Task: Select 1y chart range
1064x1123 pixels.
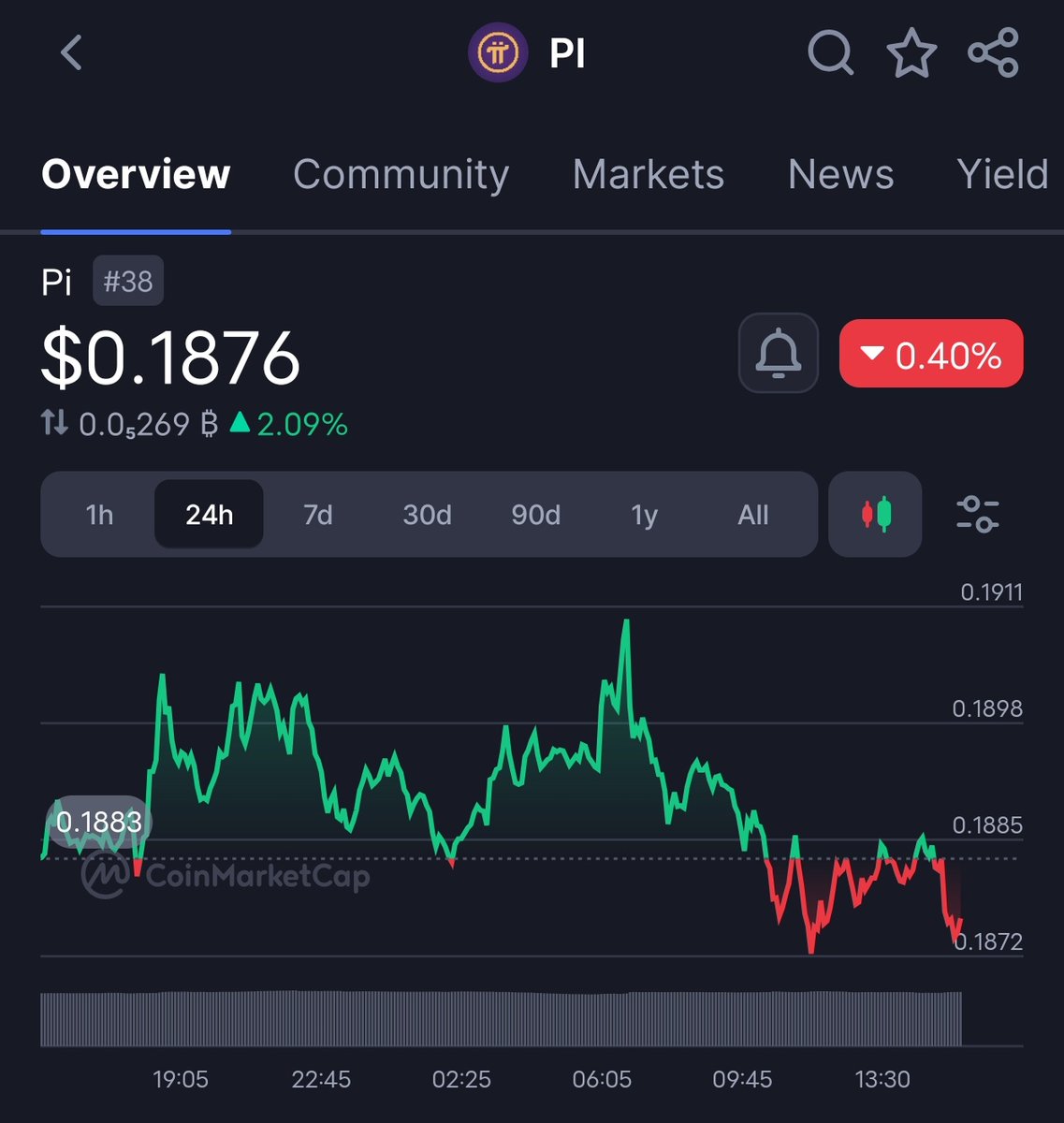Action: [x=645, y=515]
